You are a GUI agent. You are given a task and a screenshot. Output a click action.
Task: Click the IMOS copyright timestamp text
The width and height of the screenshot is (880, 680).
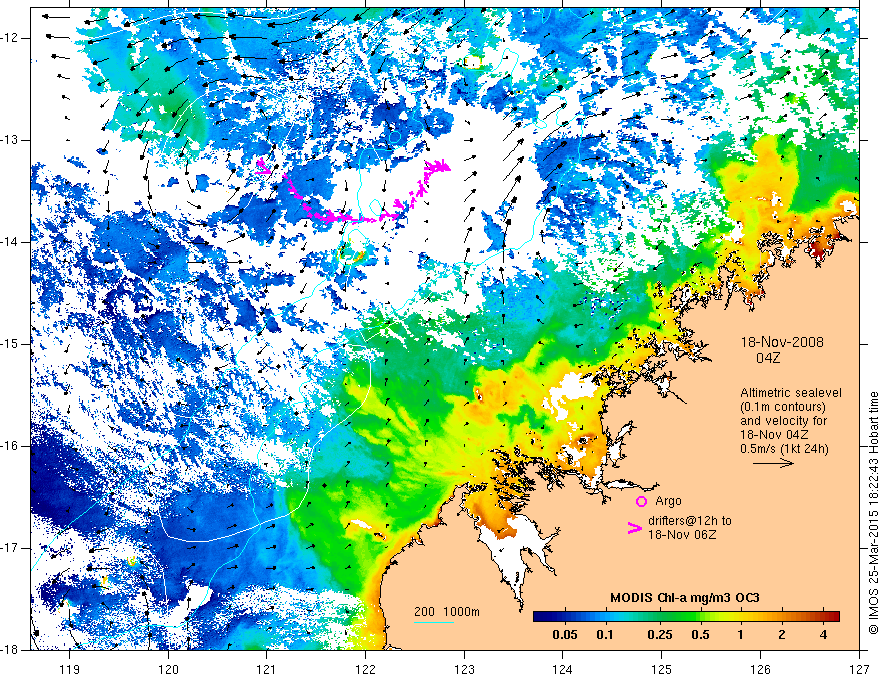tap(873, 513)
